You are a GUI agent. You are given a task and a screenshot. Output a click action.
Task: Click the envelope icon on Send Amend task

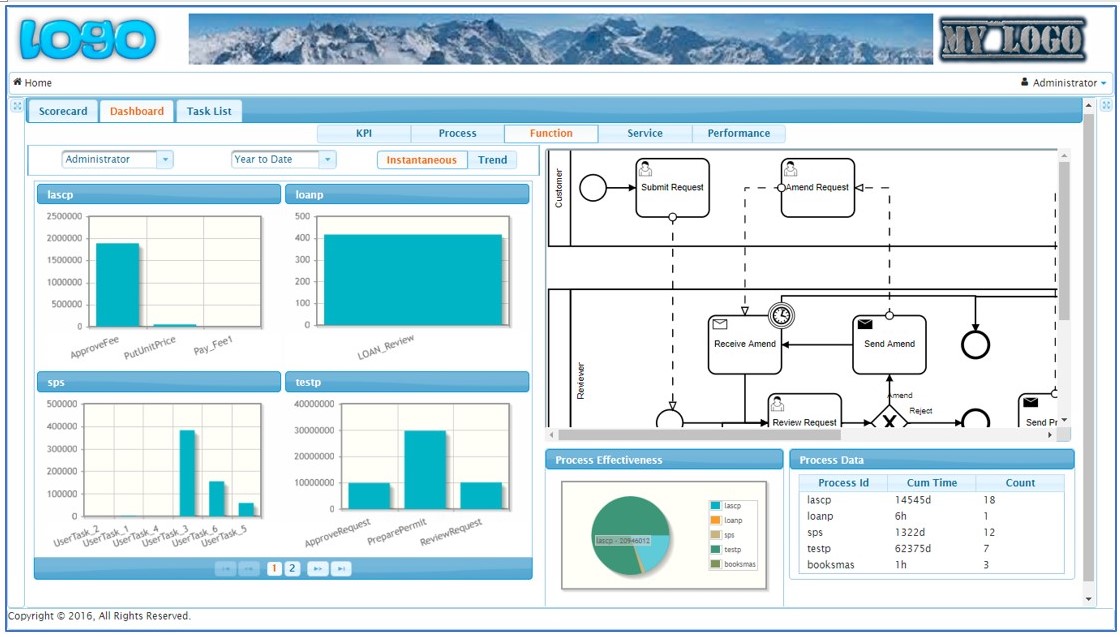pyautogui.click(x=865, y=324)
